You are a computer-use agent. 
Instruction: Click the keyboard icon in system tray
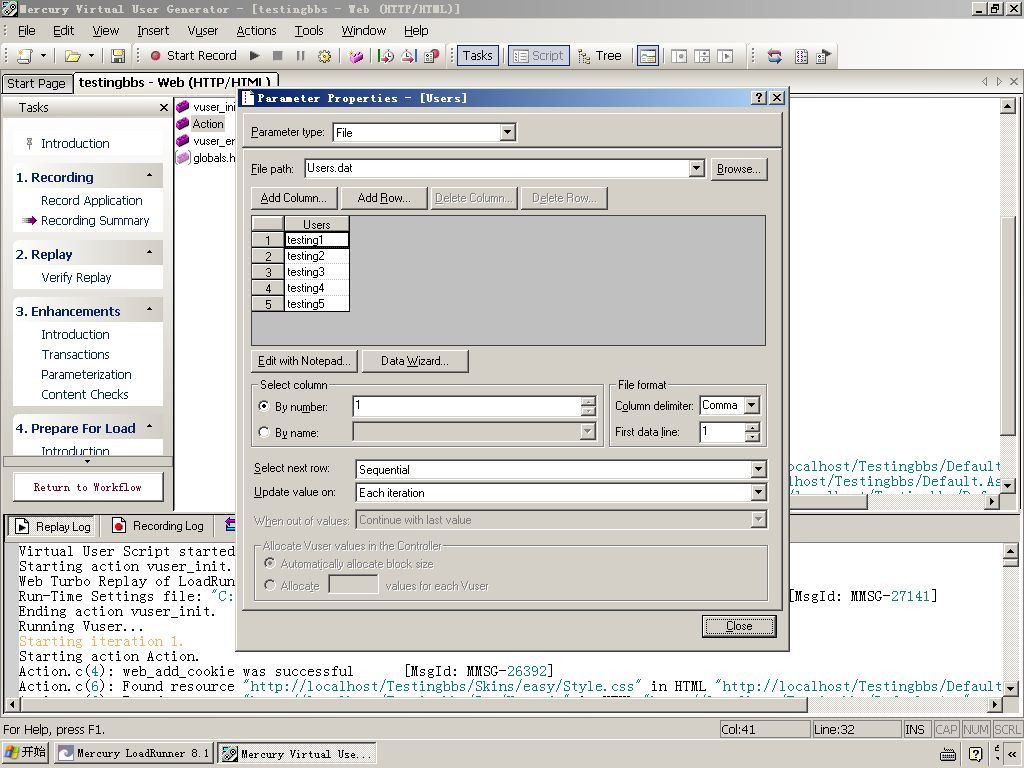[x=948, y=754]
